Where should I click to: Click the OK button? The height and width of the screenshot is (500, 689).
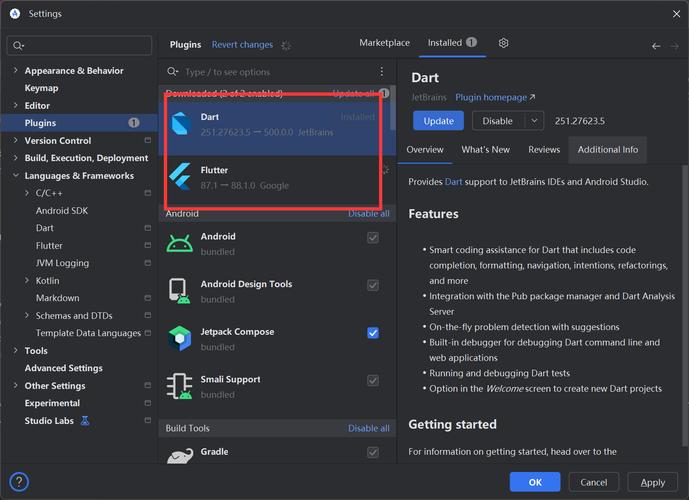(x=535, y=482)
